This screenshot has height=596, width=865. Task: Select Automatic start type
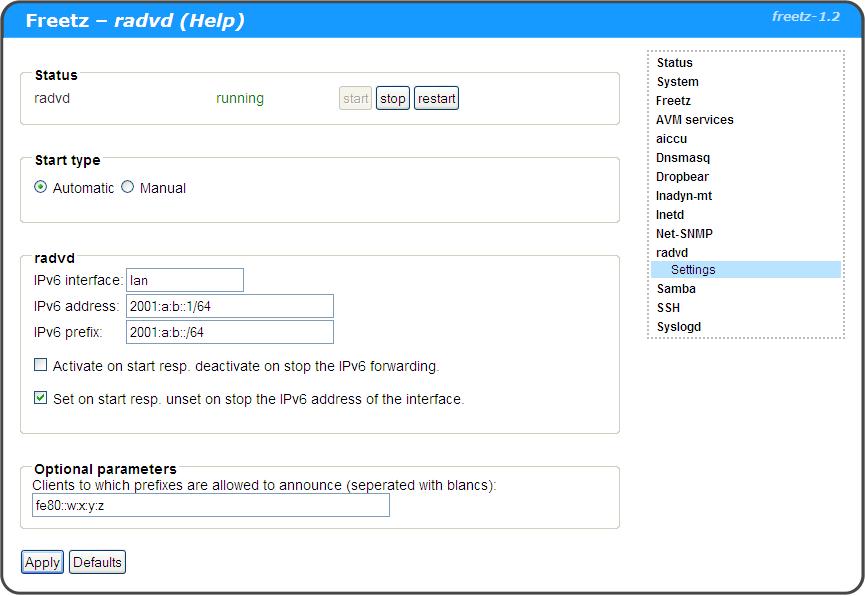(41, 187)
